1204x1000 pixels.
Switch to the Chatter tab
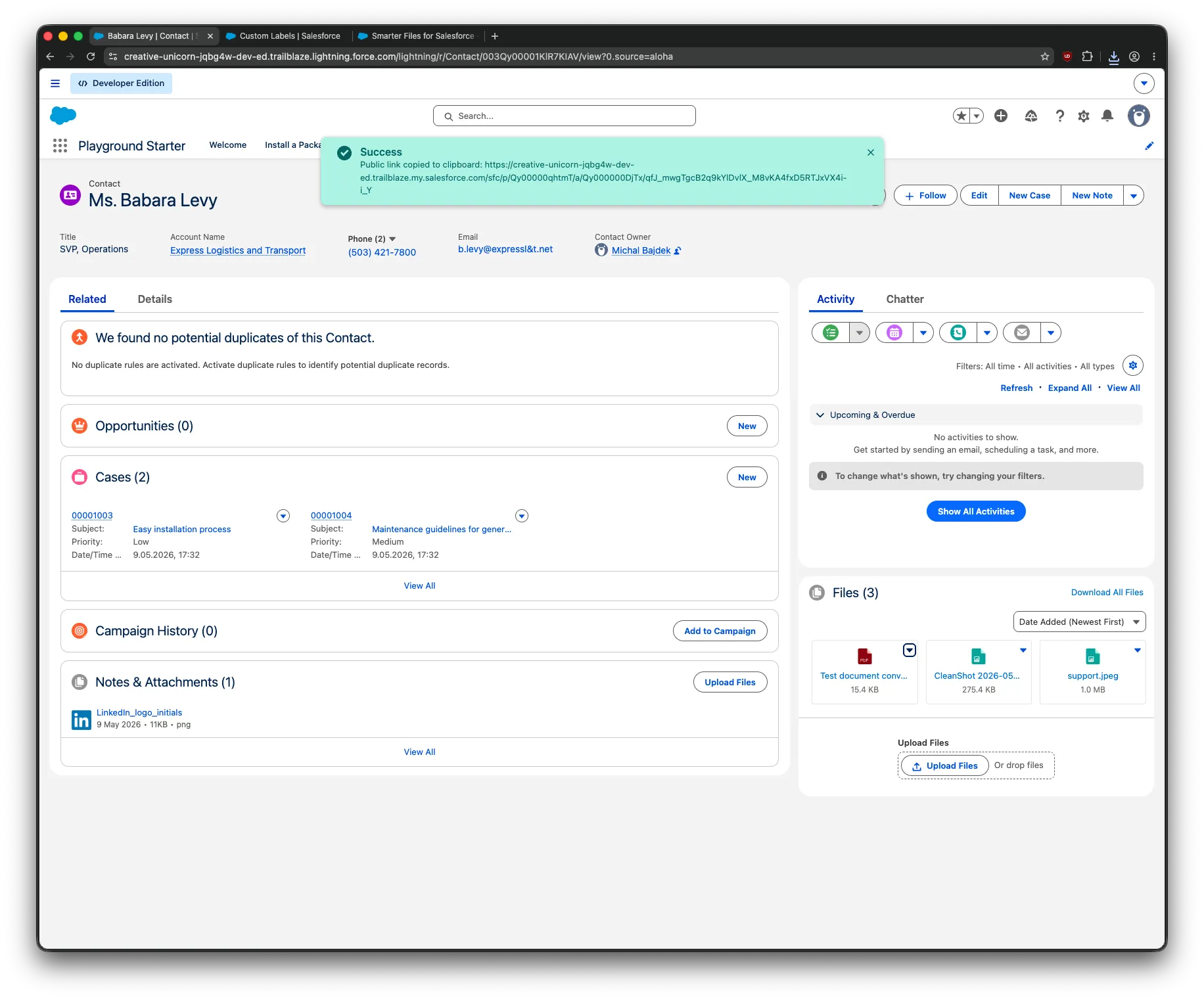coord(905,299)
